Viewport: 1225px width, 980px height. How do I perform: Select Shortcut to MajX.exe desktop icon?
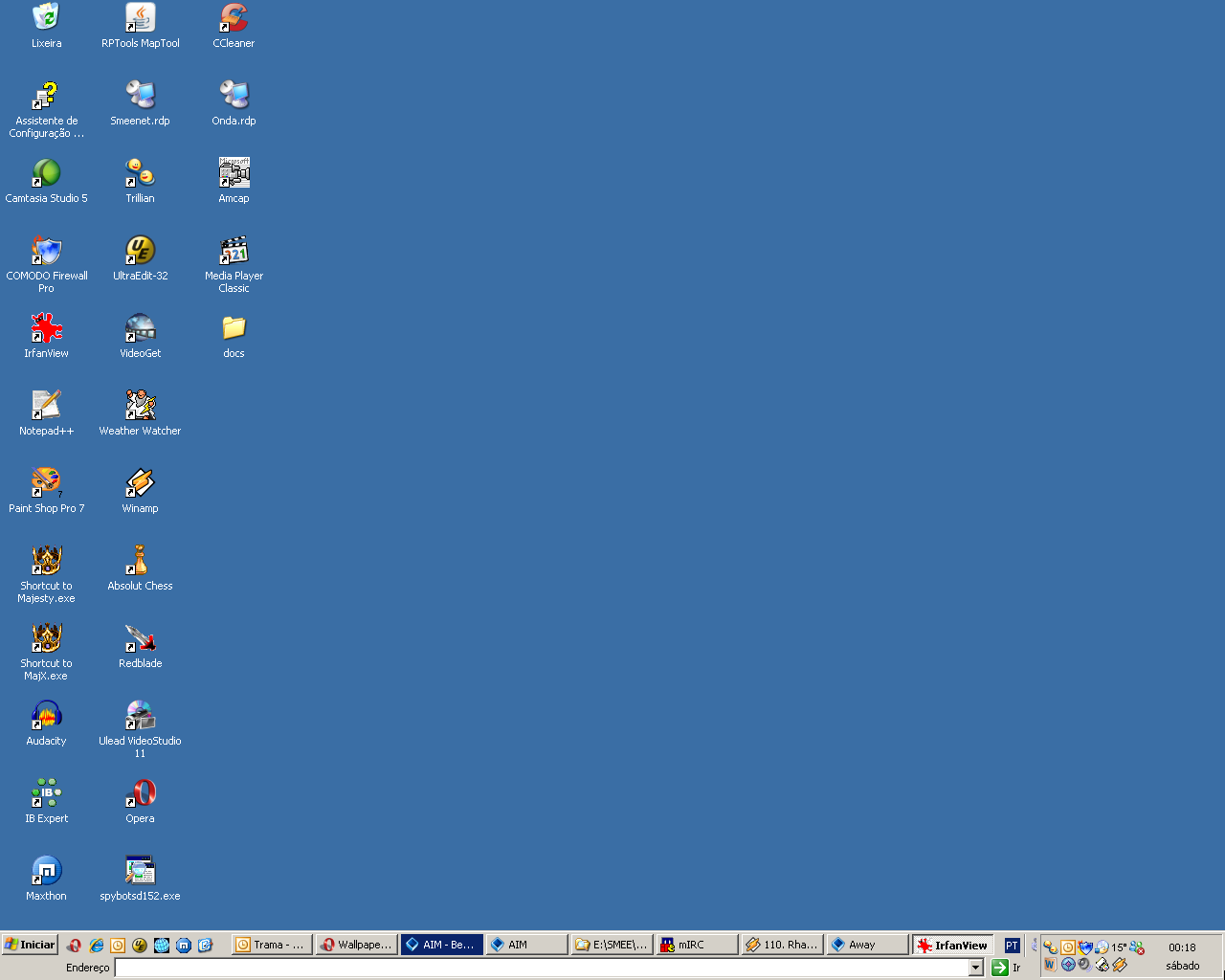46,651
